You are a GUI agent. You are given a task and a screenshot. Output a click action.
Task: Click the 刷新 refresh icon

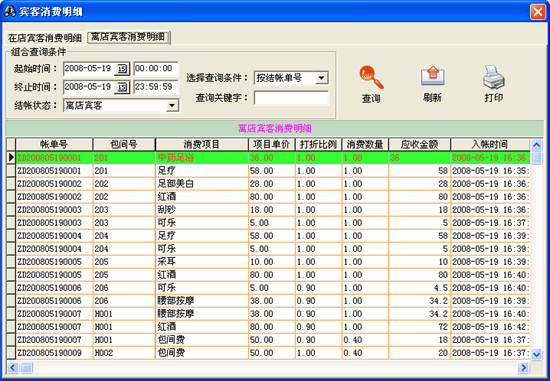tap(433, 76)
